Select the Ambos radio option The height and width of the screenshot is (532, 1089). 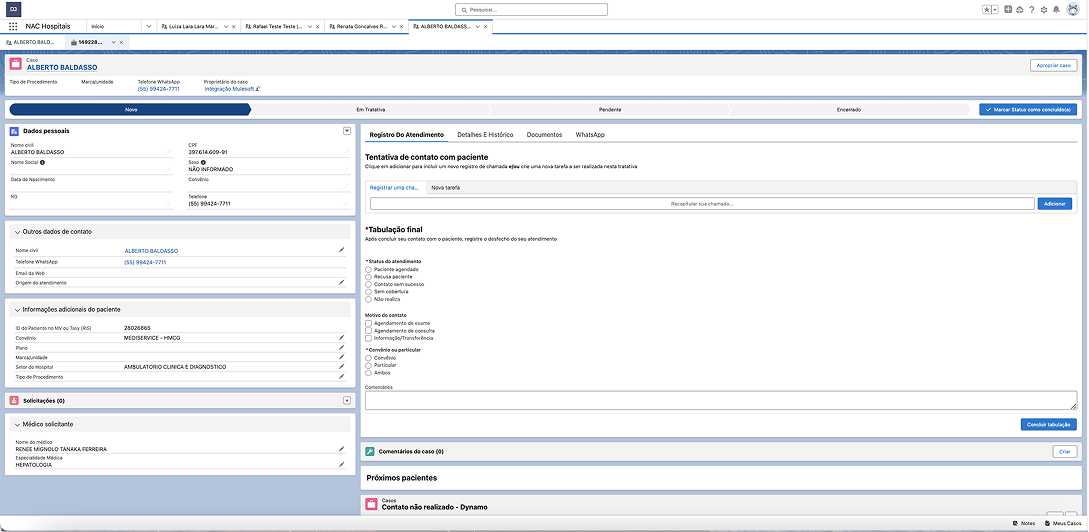click(369, 373)
